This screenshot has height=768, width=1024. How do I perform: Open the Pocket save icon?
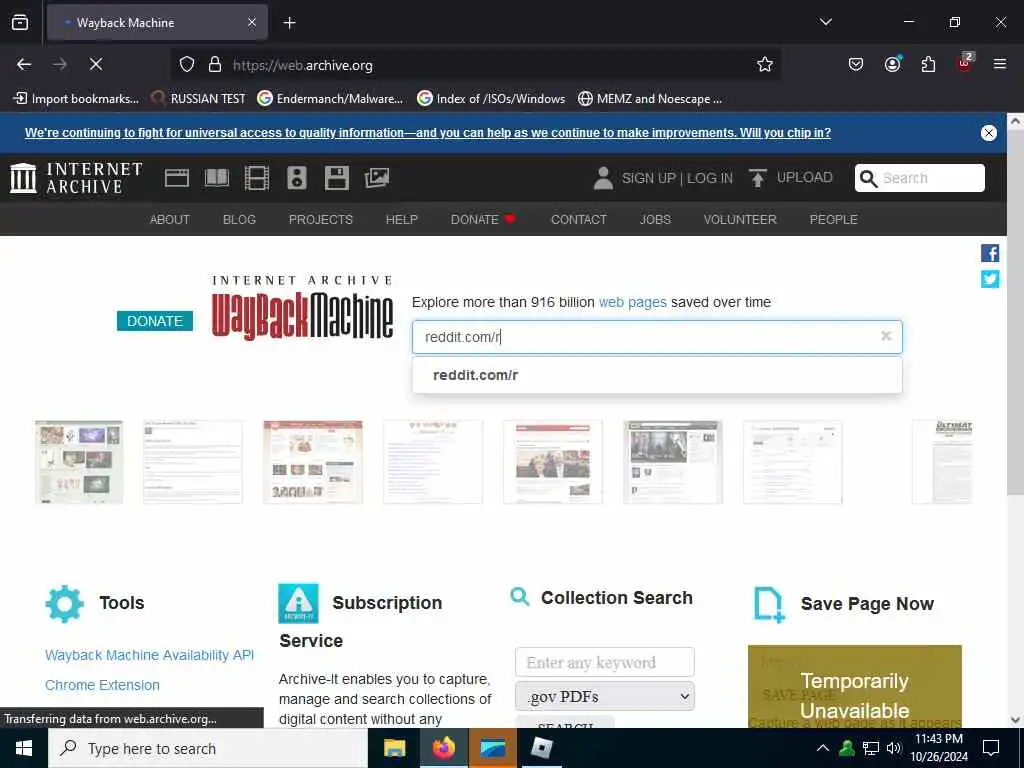pos(856,64)
